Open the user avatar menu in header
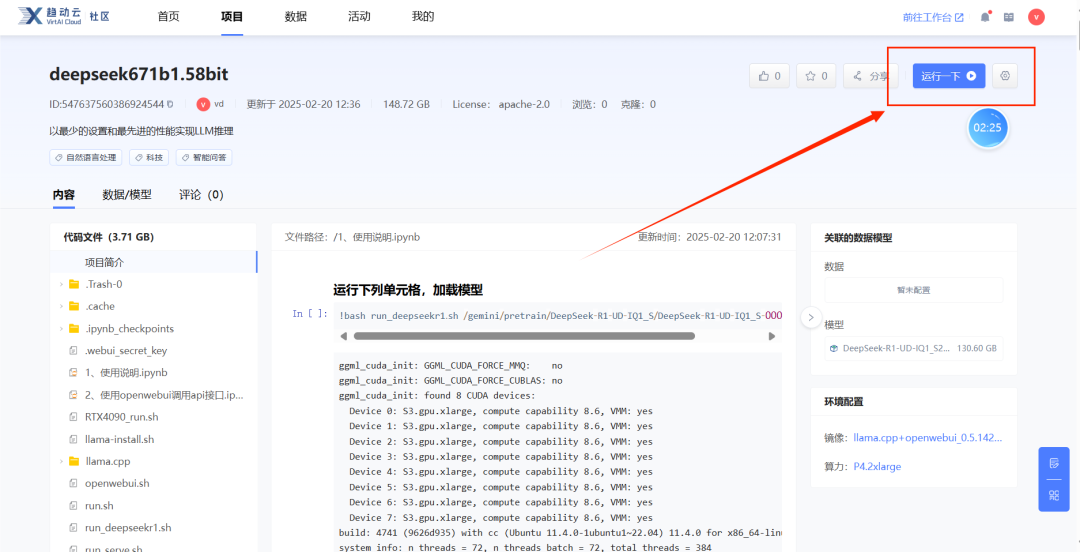Image resolution: width=1080 pixels, height=552 pixels. [x=1036, y=17]
